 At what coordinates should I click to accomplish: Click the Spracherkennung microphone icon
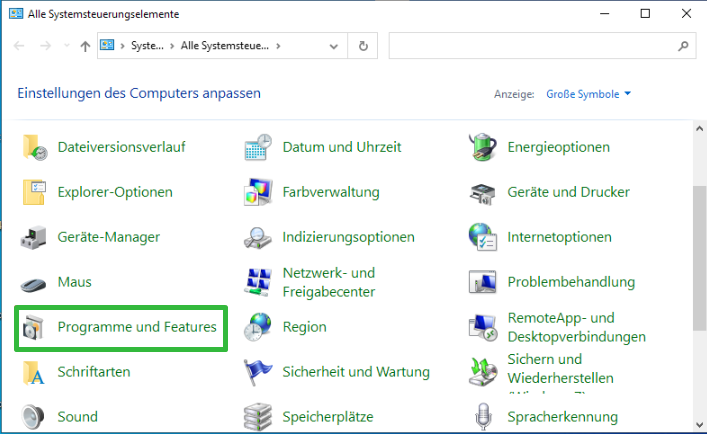(483, 417)
